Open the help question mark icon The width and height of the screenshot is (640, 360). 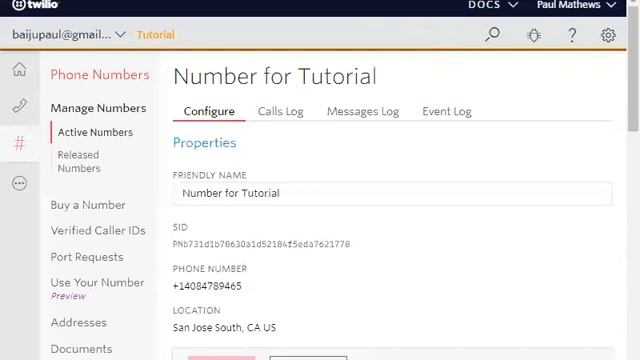[x=572, y=36]
